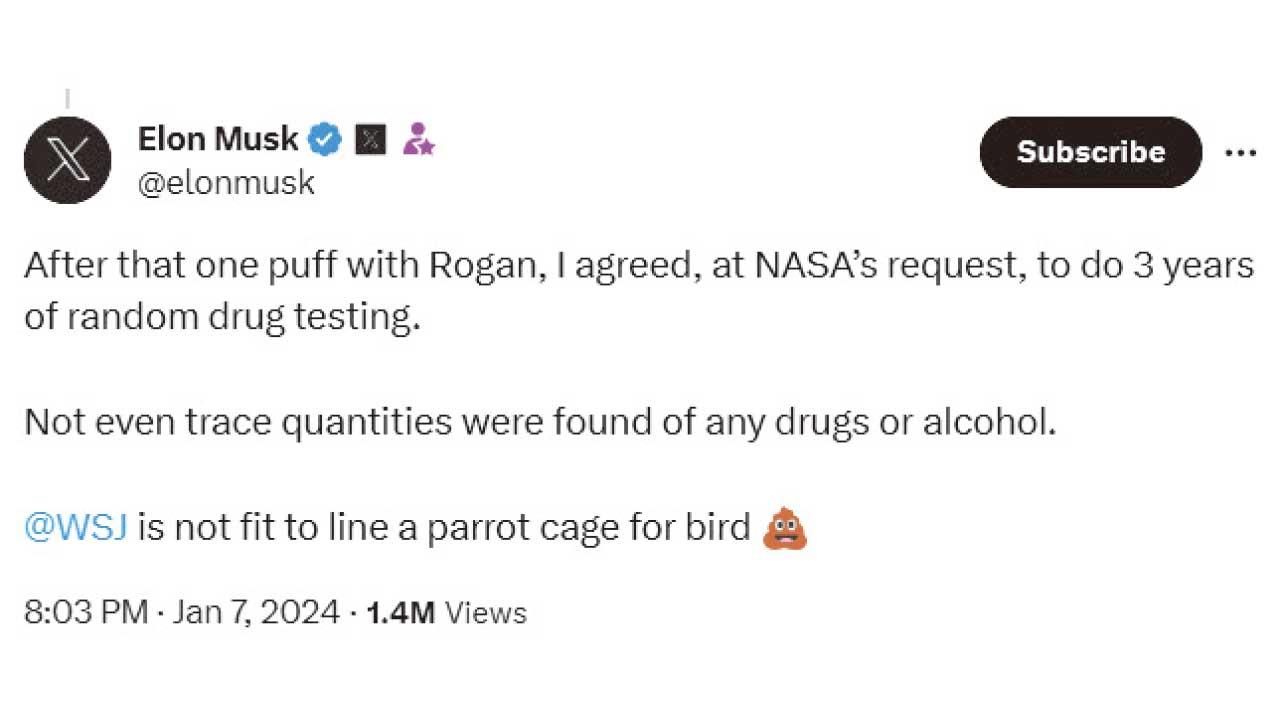Viewport: 1280px width, 720px height.
Task: Open the three-dot more options menu
Action: pos(1240,153)
